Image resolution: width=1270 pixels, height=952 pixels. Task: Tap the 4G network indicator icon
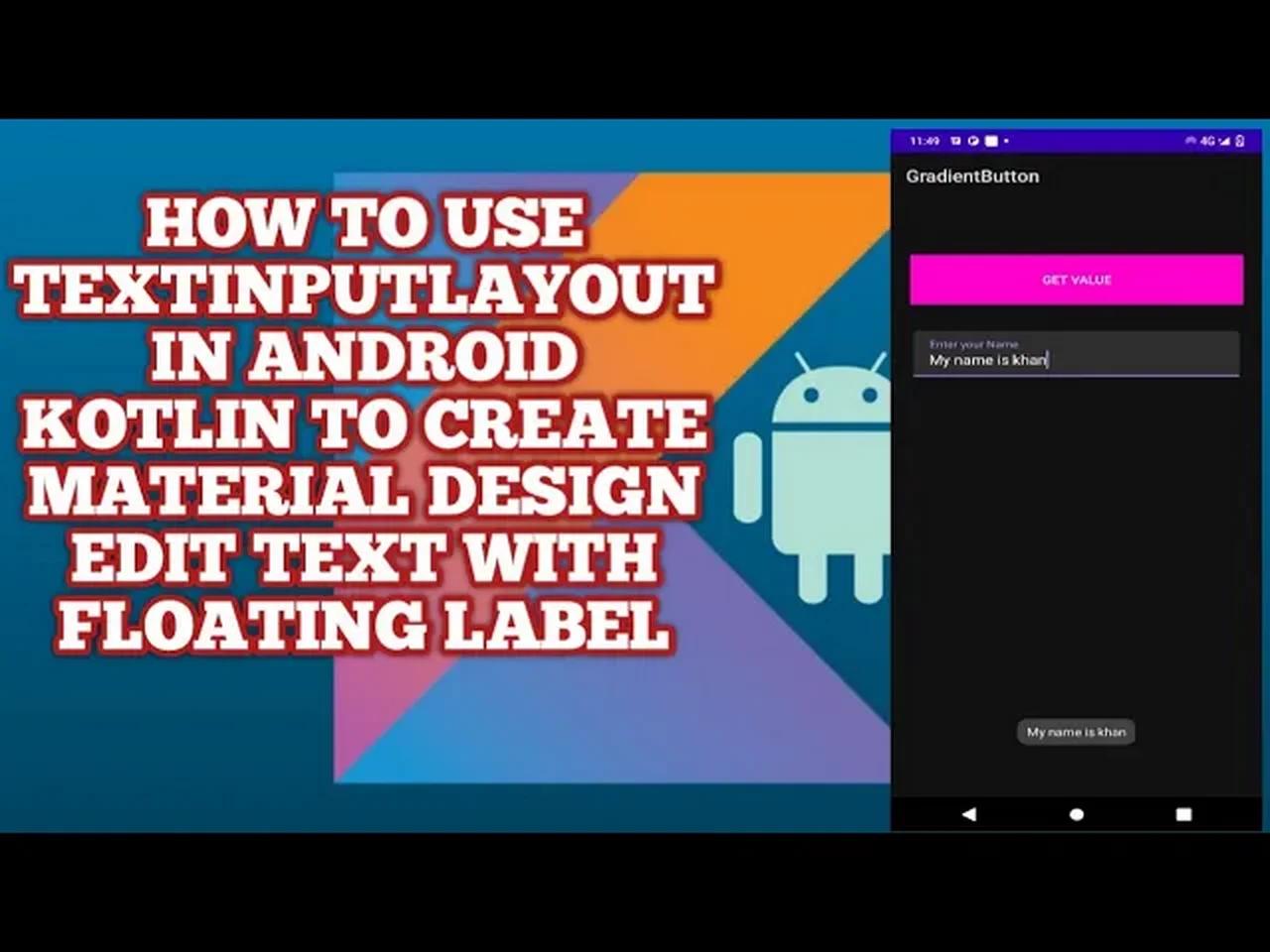click(1207, 141)
